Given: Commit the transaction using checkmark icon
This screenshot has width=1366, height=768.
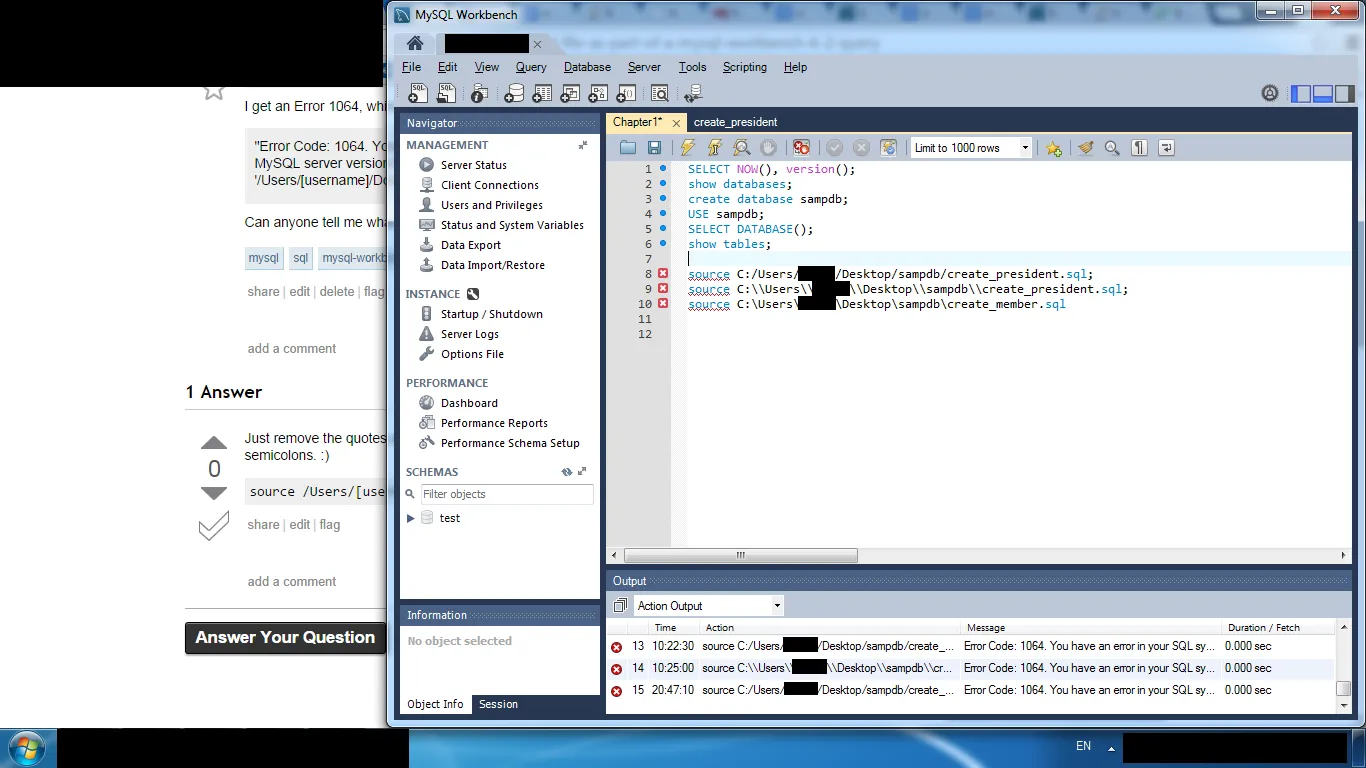Looking at the screenshot, I should [x=834, y=148].
